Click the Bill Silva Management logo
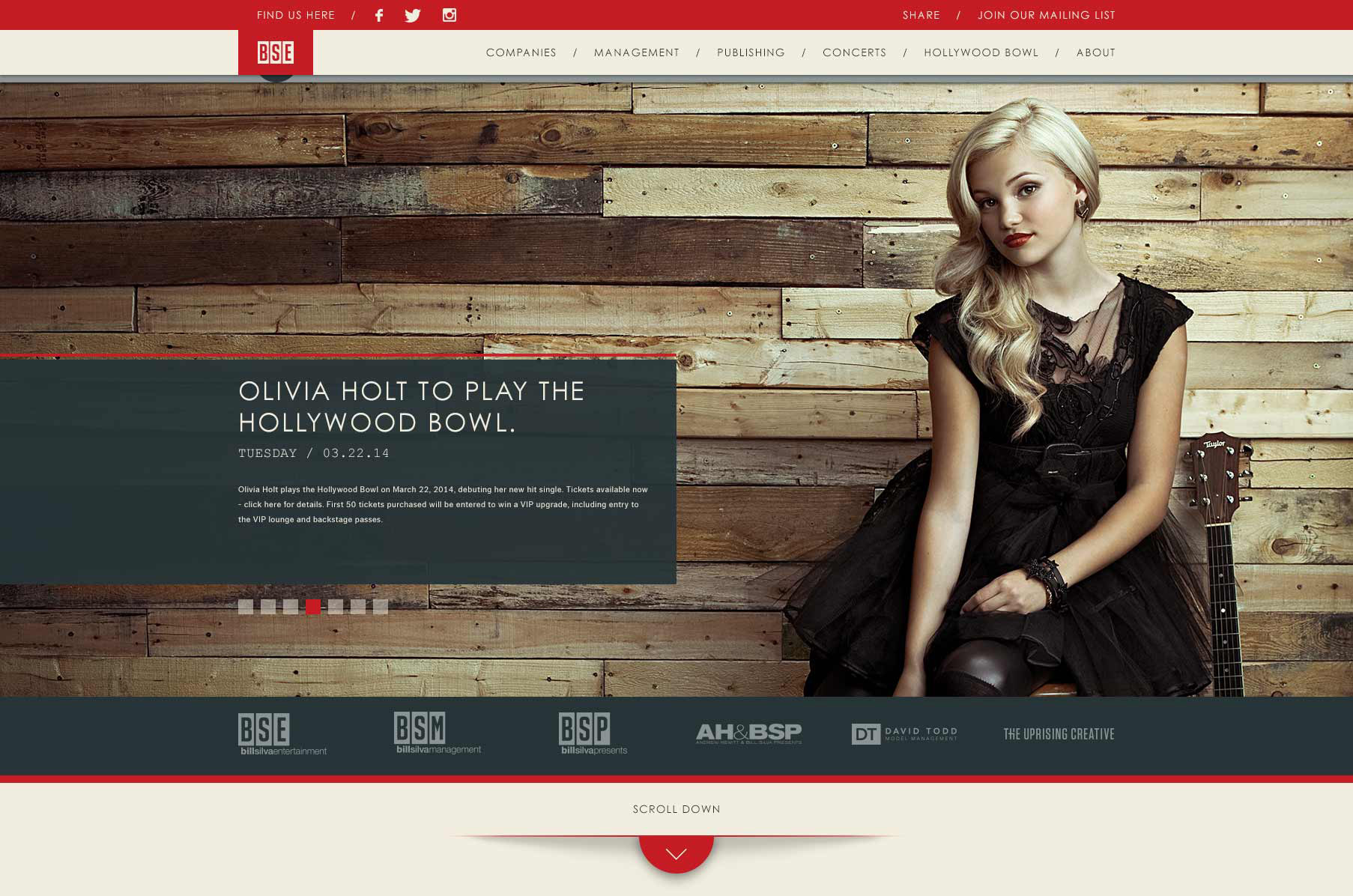 tap(438, 733)
